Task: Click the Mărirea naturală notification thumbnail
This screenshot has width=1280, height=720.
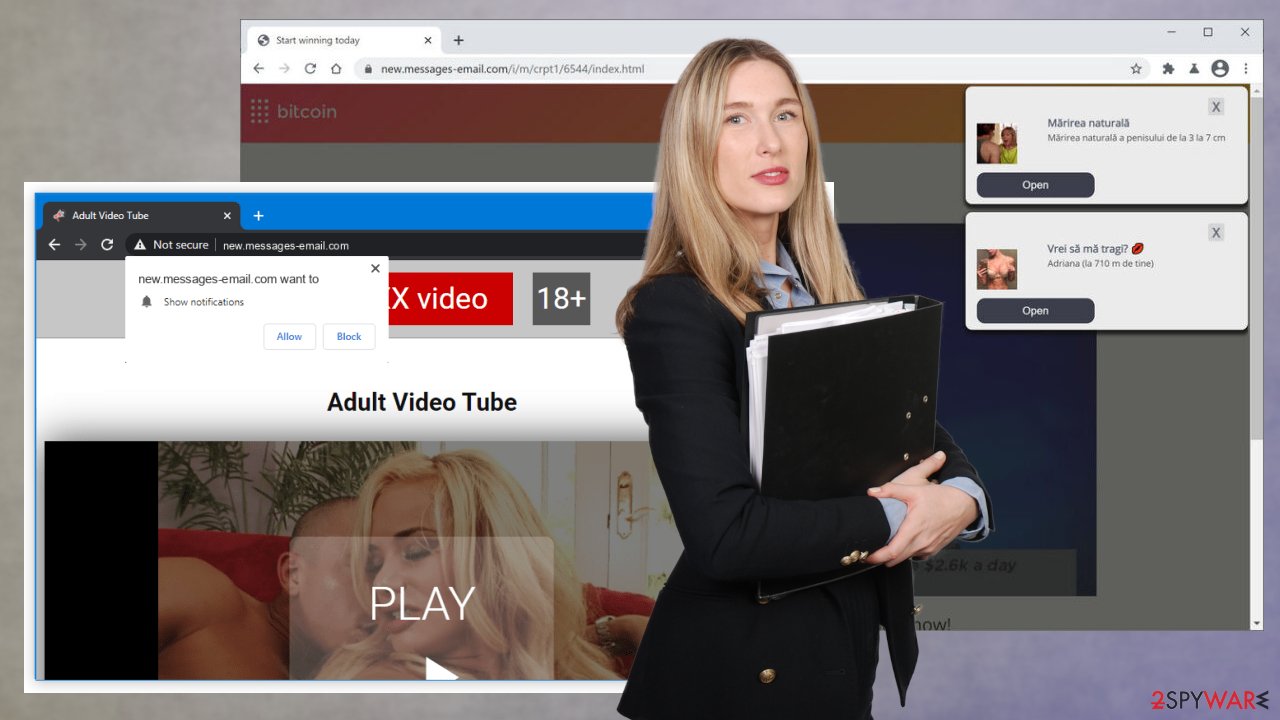Action: [996, 144]
